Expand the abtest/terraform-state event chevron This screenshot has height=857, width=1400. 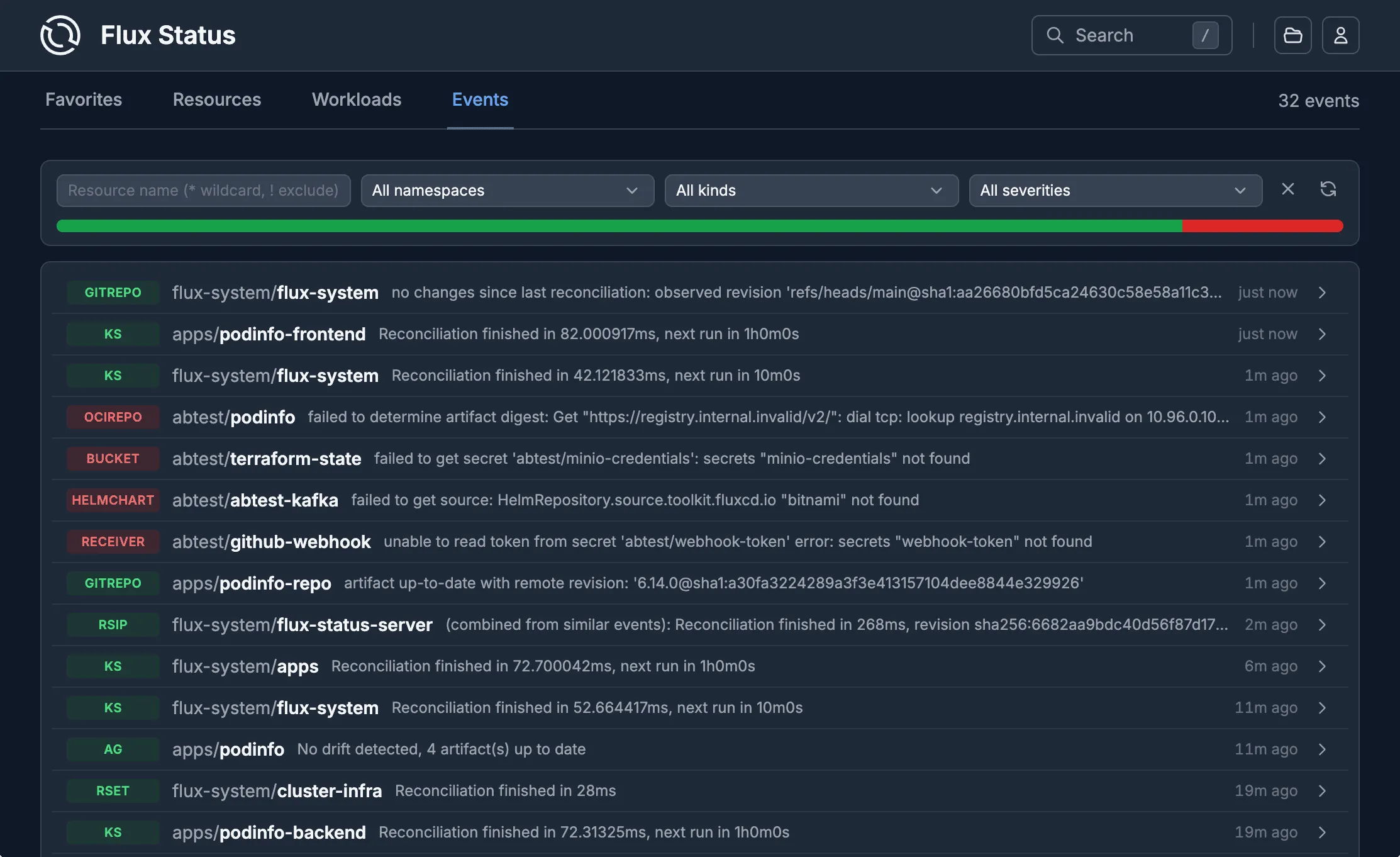pyautogui.click(x=1321, y=459)
